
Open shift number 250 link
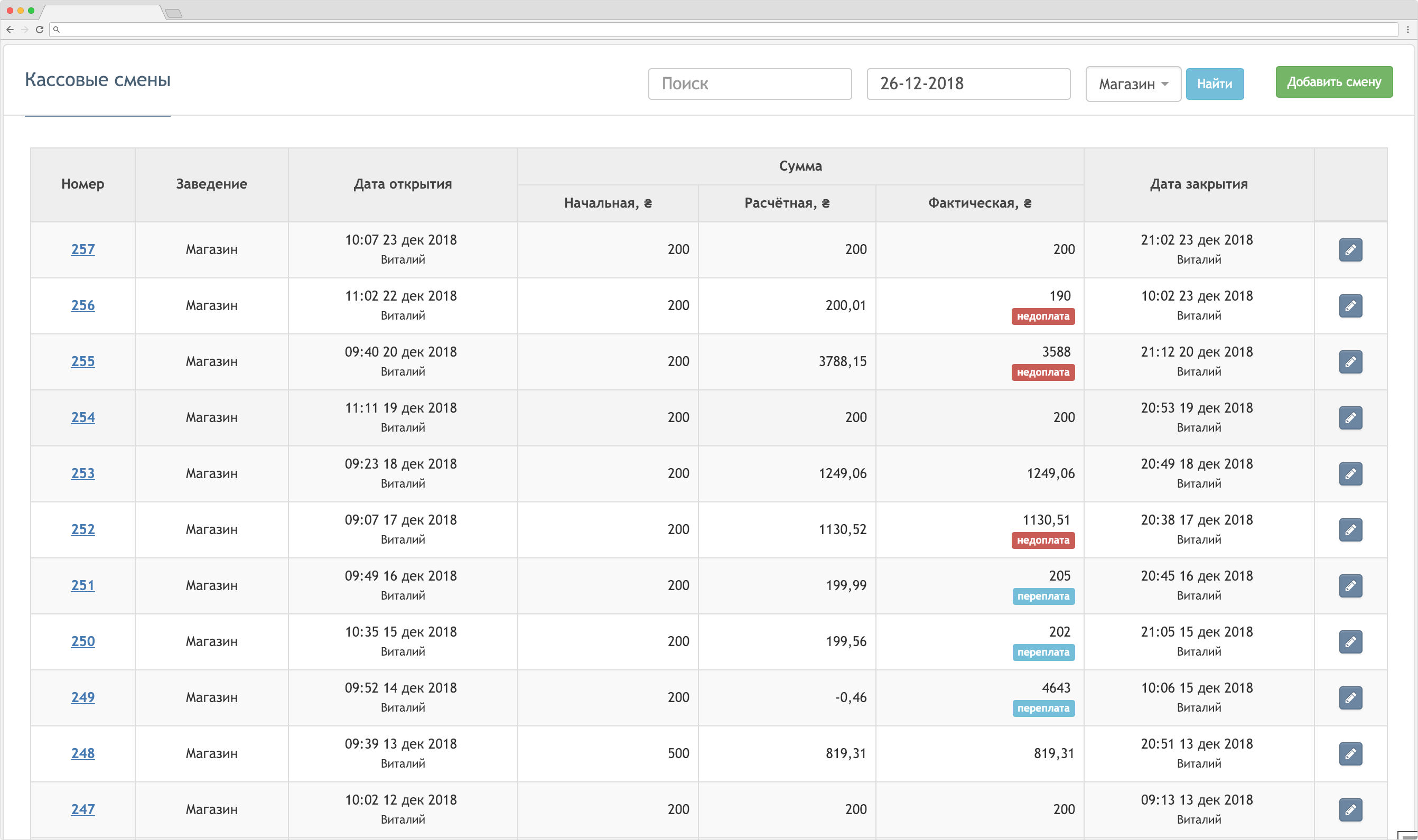coord(82,641)
